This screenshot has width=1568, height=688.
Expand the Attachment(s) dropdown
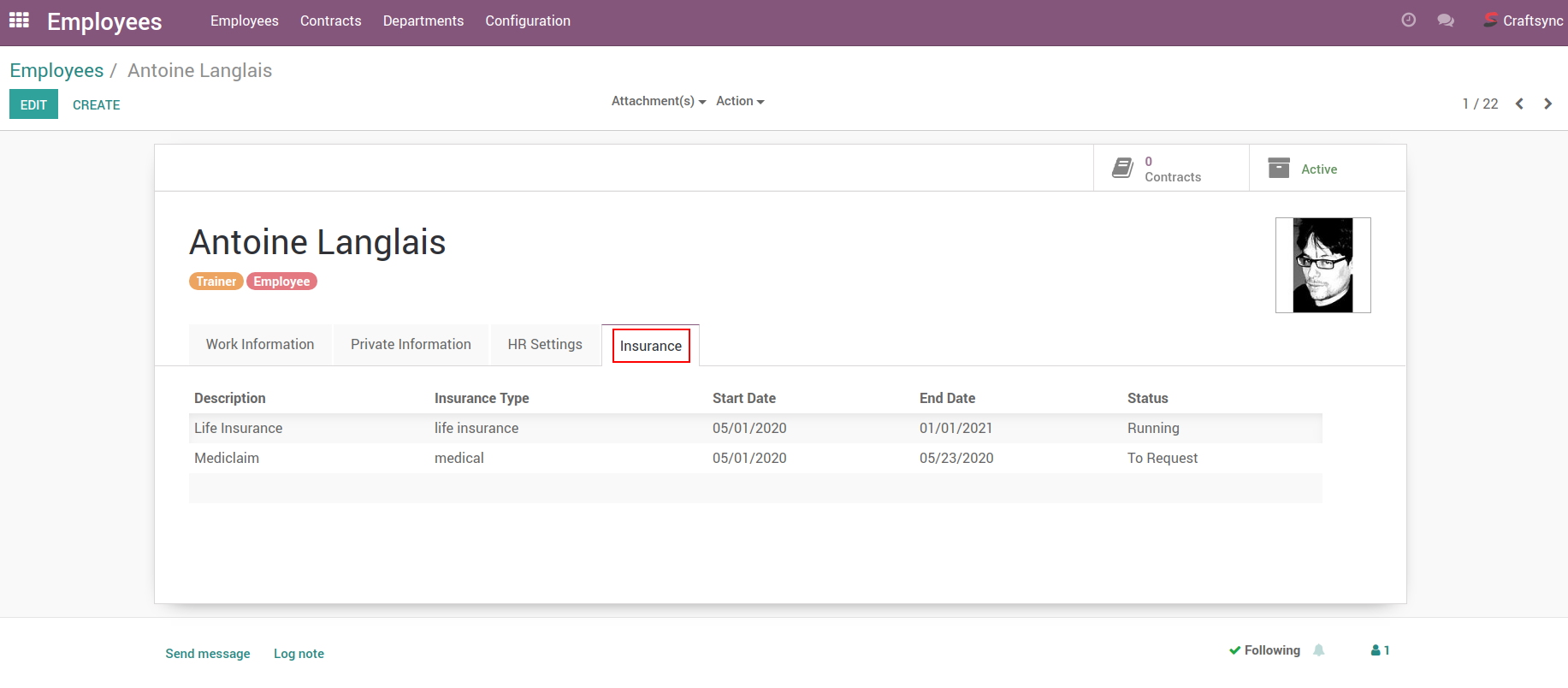[658, 101]
